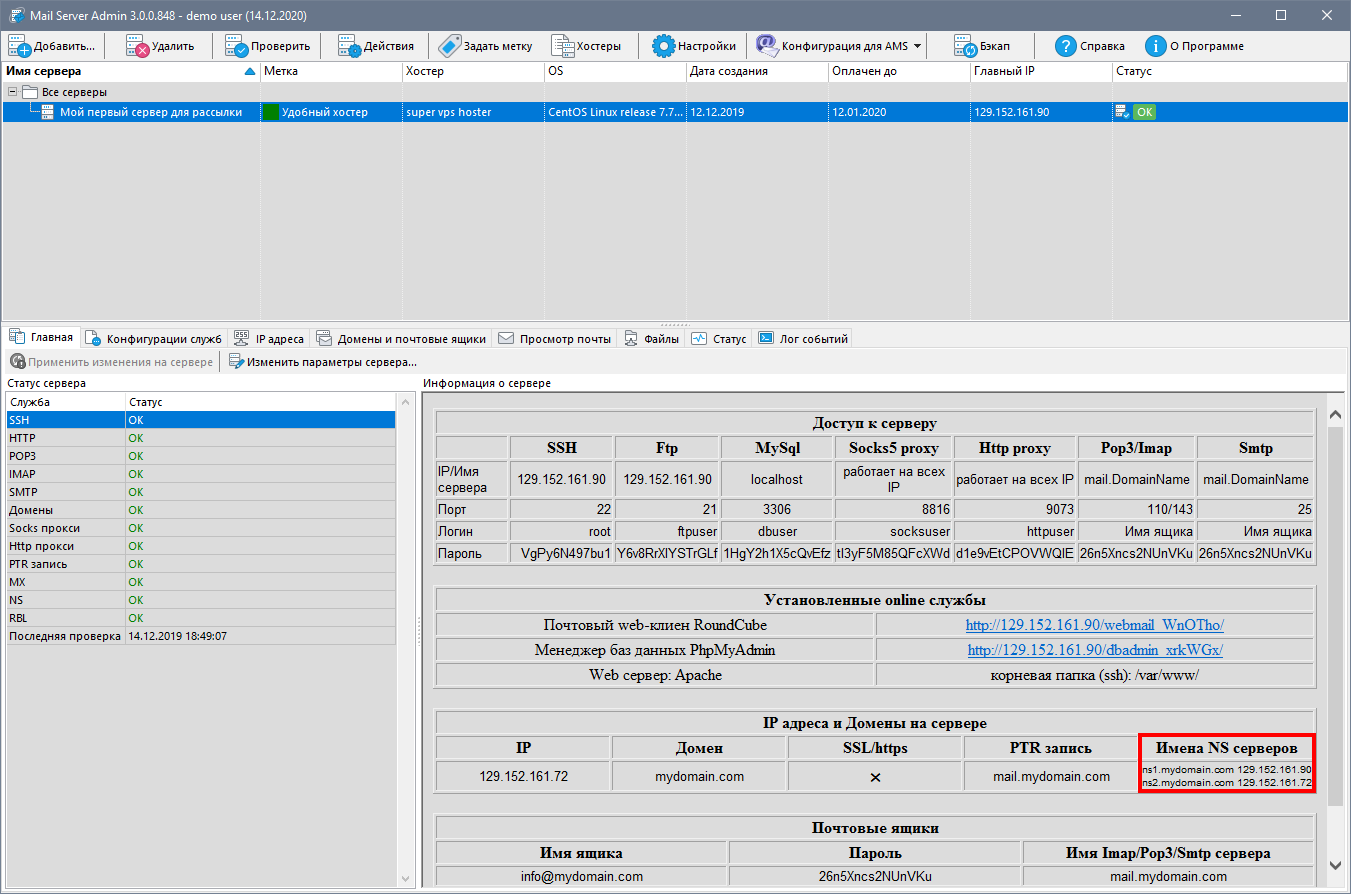Viewport: 1351px width, 894px height.
Task: Open the Лог событий tab
Action: pos(803,339)
